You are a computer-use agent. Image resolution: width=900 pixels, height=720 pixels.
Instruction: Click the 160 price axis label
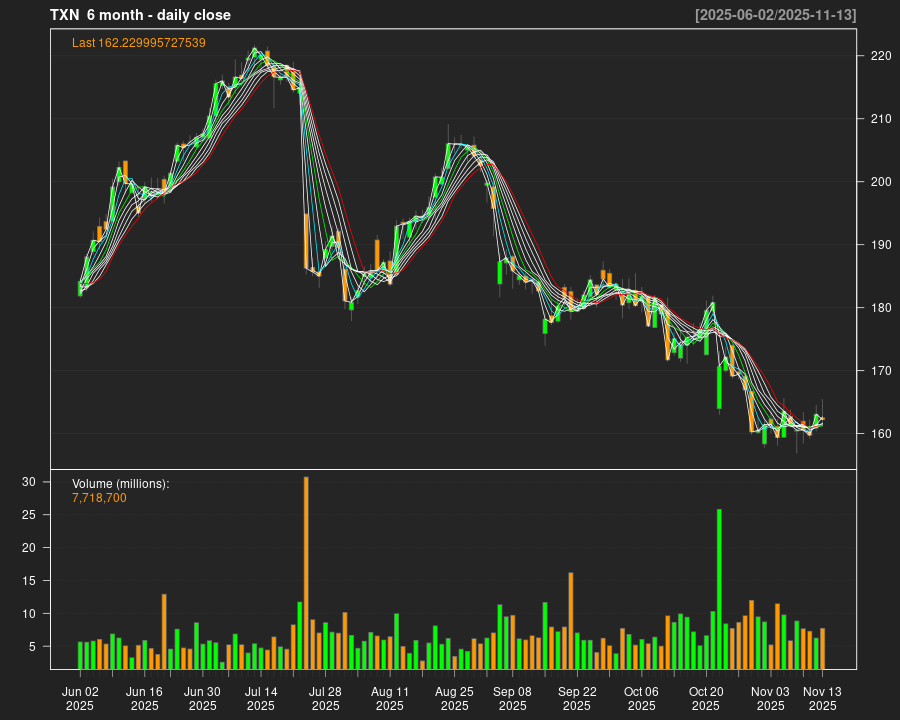point(880,434)
